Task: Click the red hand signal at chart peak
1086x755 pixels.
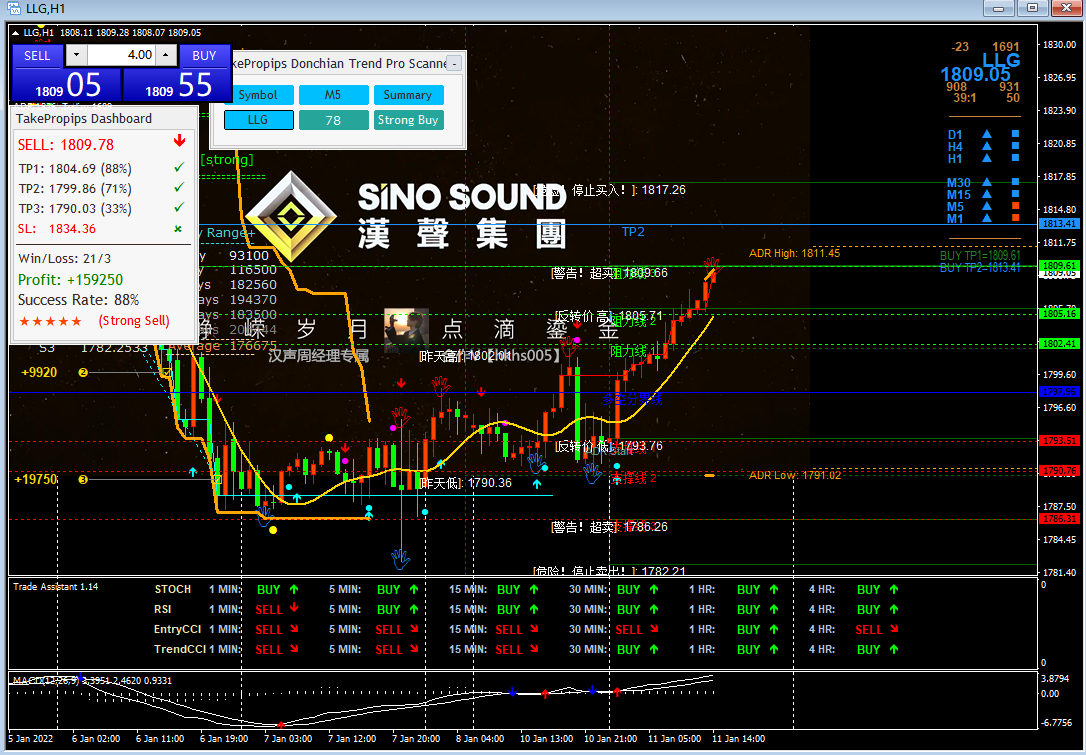Action: click(x=712, y=265)
